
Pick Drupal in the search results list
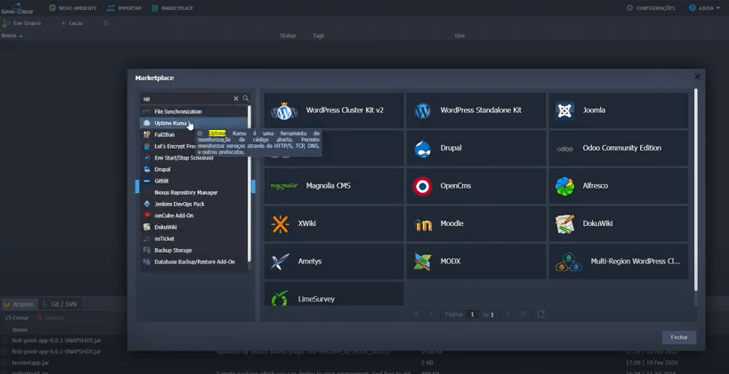point(194,169)
